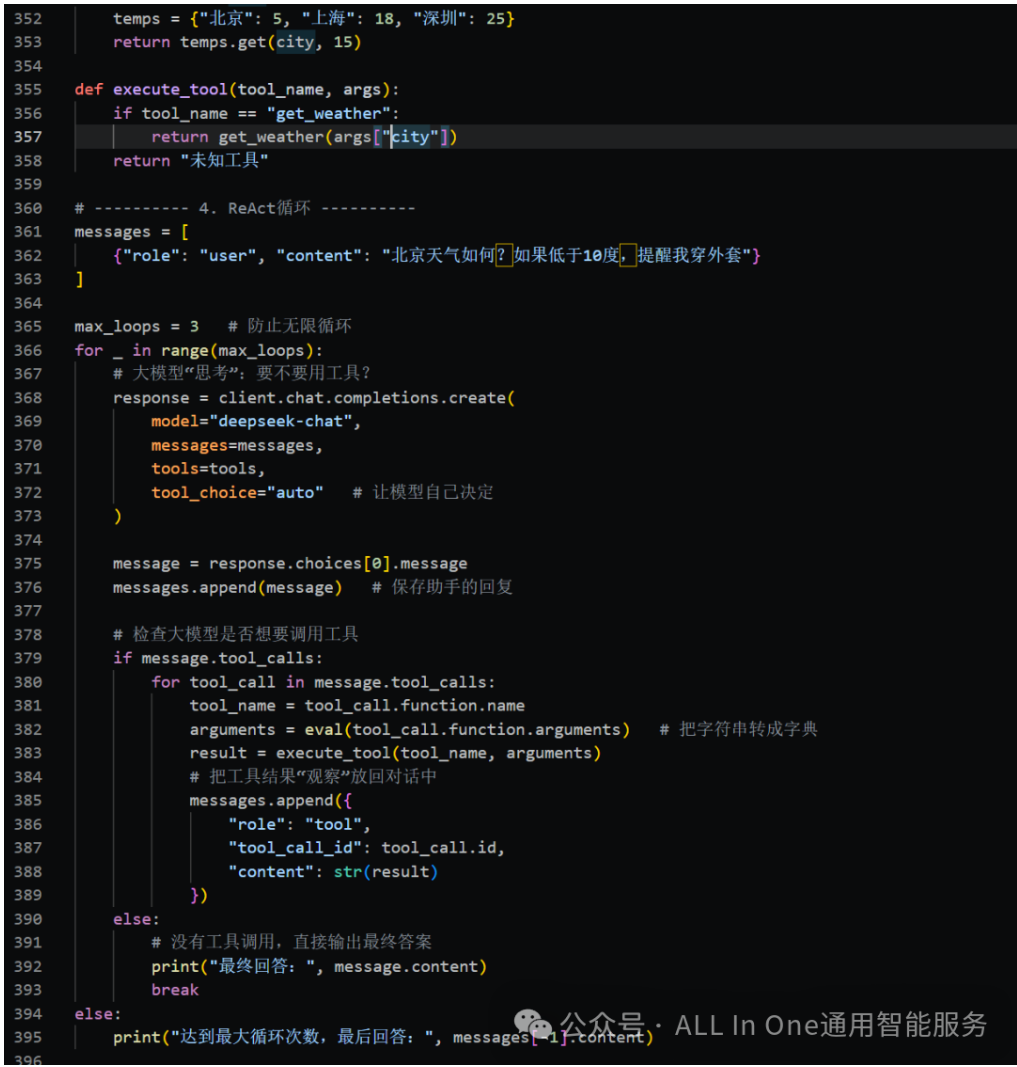Click the tool_choice="auto" argument
The width and height of the screenshot is (1017, 1067).
pyautogui.click(x=237, y=492)
